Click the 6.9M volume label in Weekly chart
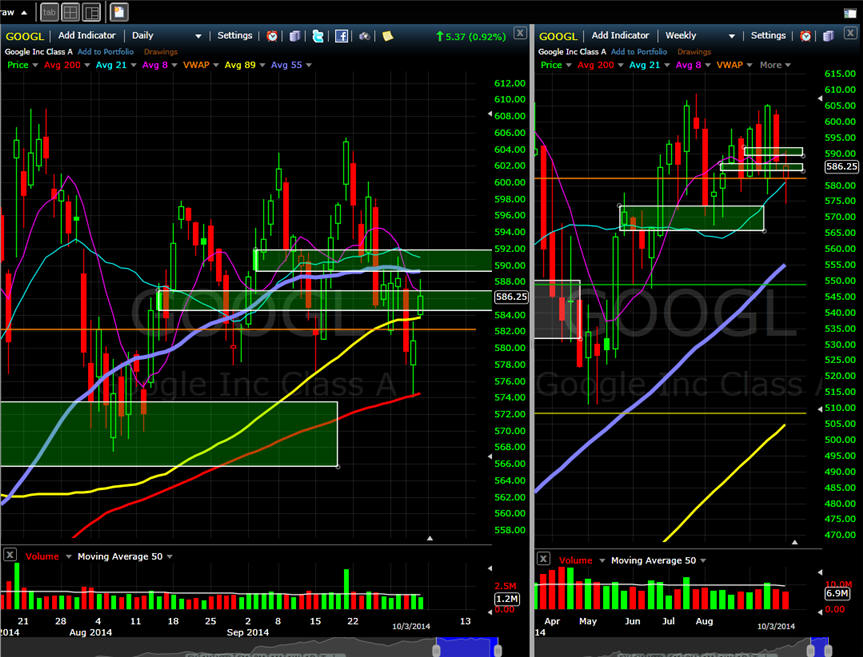This screenshot has width=863, height=657. 837,593
